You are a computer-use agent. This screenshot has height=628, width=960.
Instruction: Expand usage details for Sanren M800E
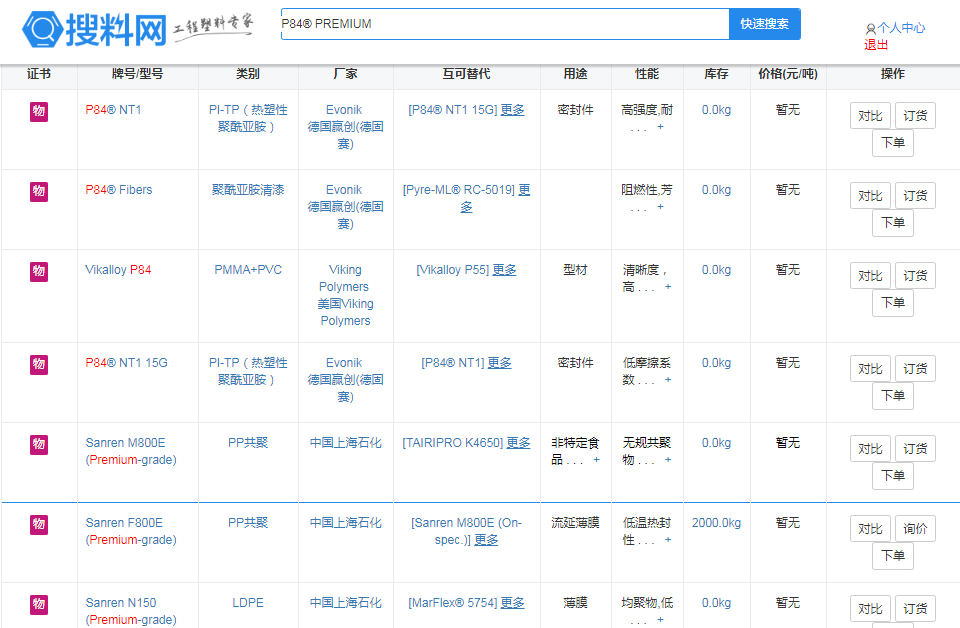click(x=596, y=460)
